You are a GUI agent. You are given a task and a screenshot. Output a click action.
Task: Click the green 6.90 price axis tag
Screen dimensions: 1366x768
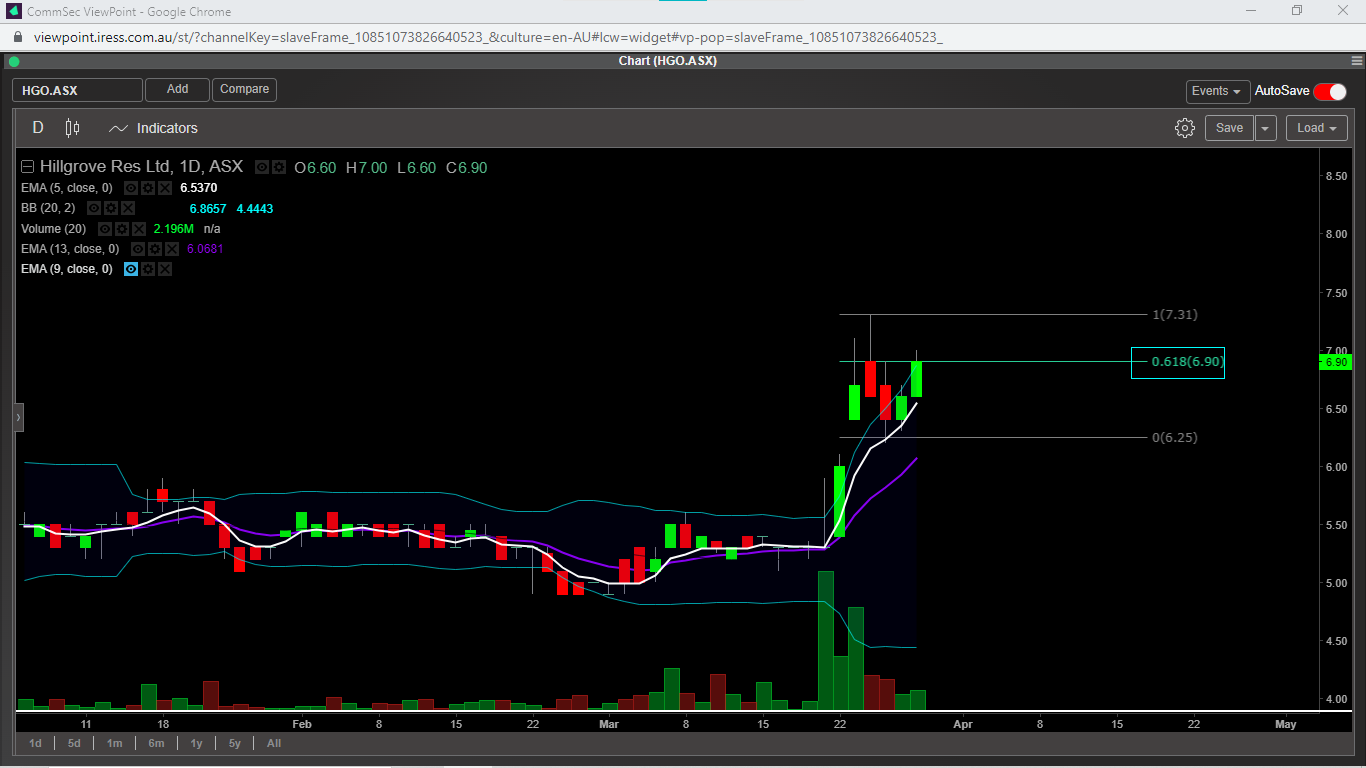click(1337, 362)
